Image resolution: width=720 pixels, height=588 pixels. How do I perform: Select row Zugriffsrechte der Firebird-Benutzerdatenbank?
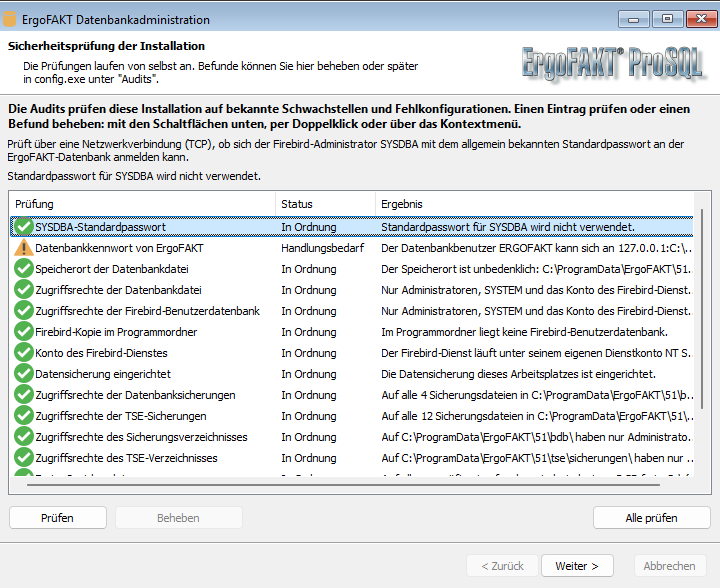tap(352, 311)
